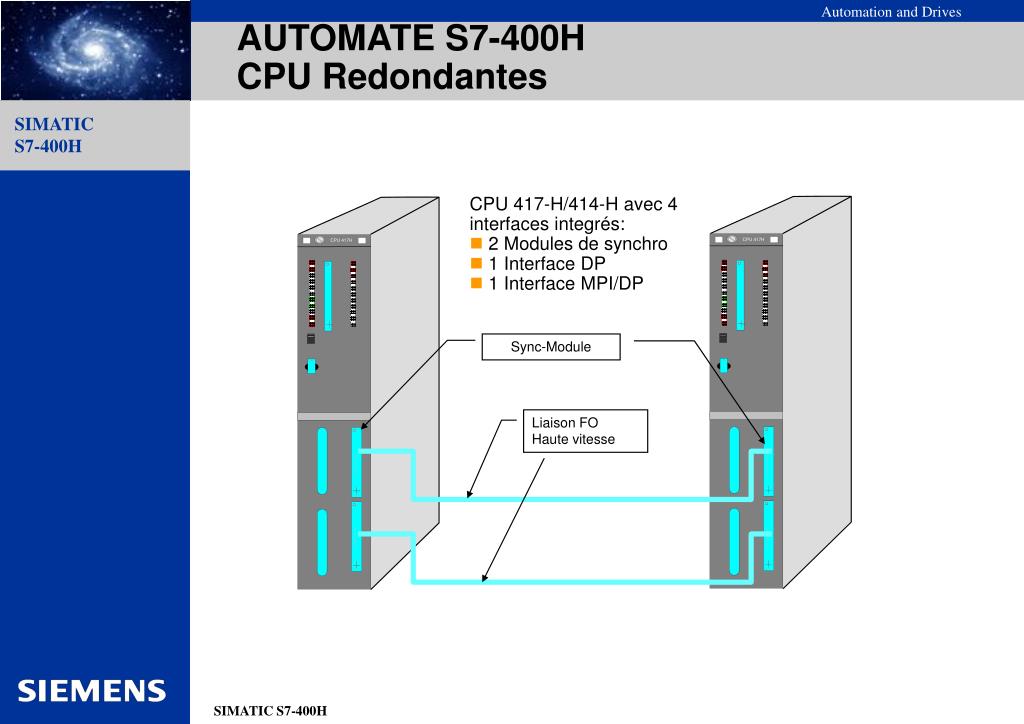Click the right CPU's right LED indicator column
This screenshot has height=724, width=1024.
tap(765, 292)
